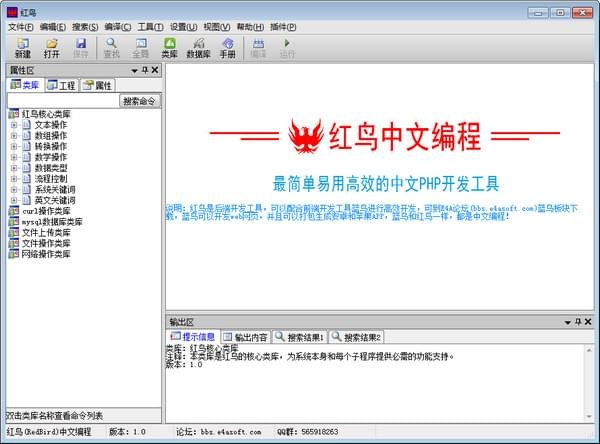Expand the 流程控制 tree node
This screenshot has width=600, height=444.
tap(15, 178)
